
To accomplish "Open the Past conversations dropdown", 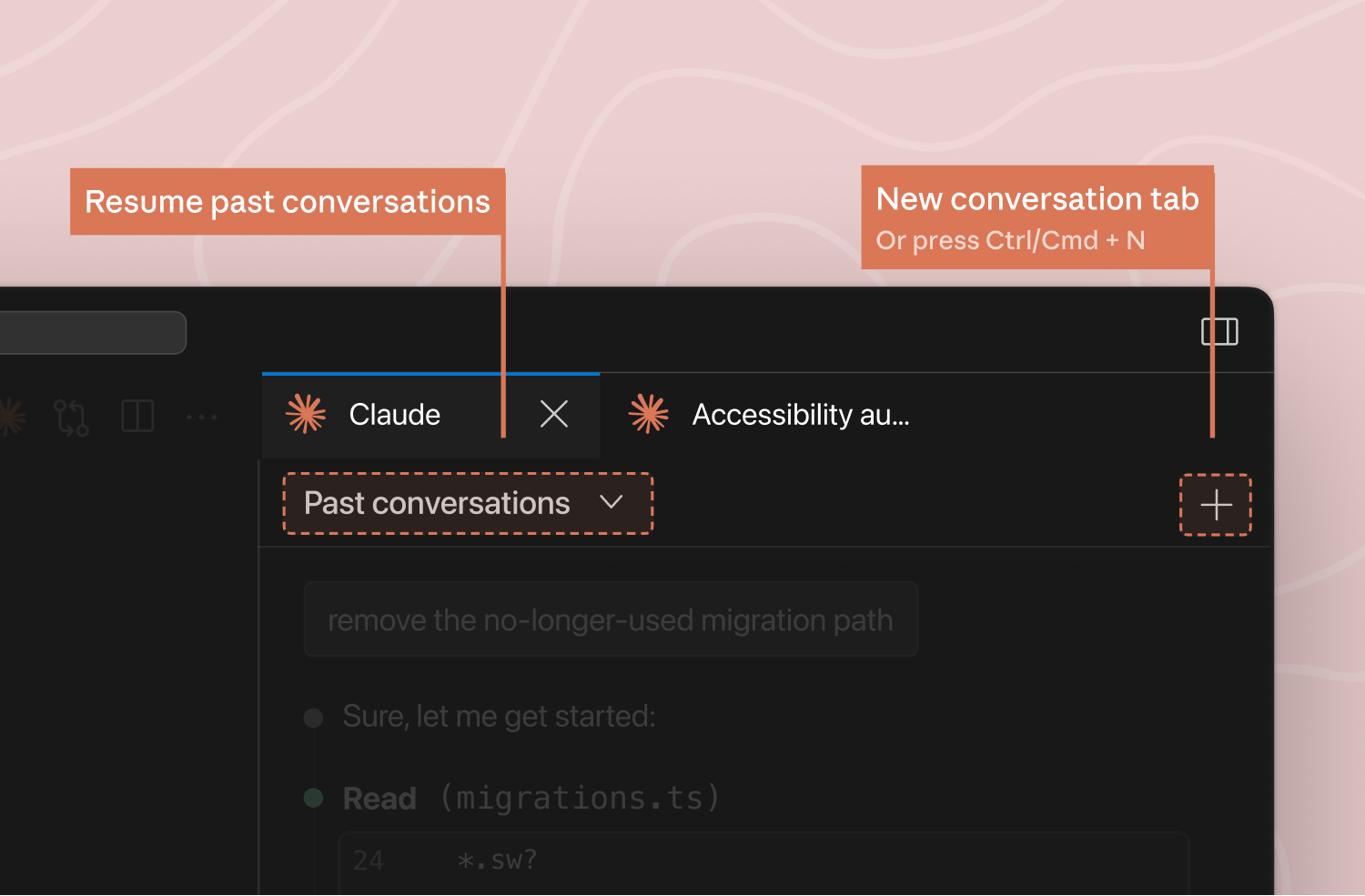I will (x=437, y=503).
